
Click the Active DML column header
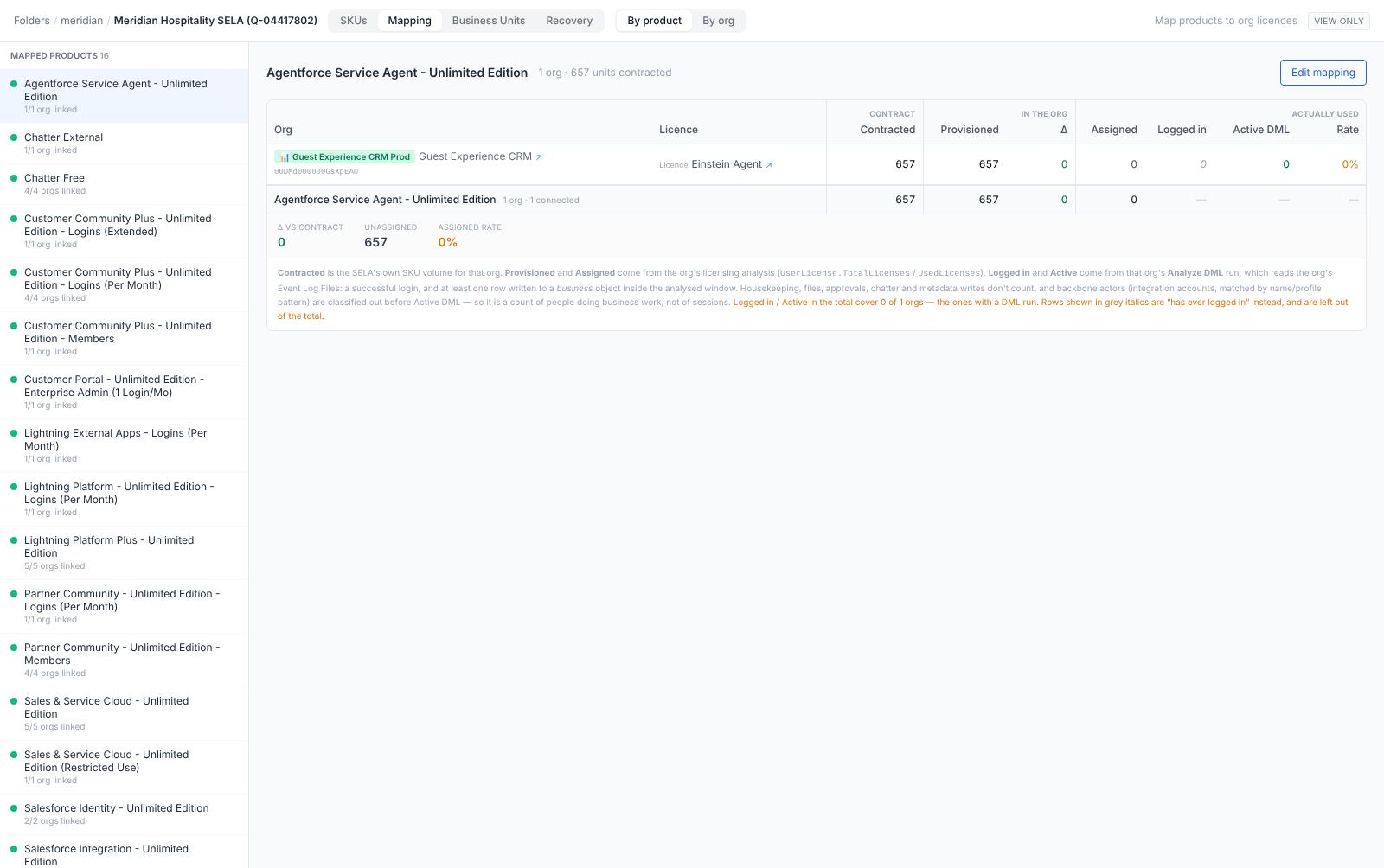1260,130
